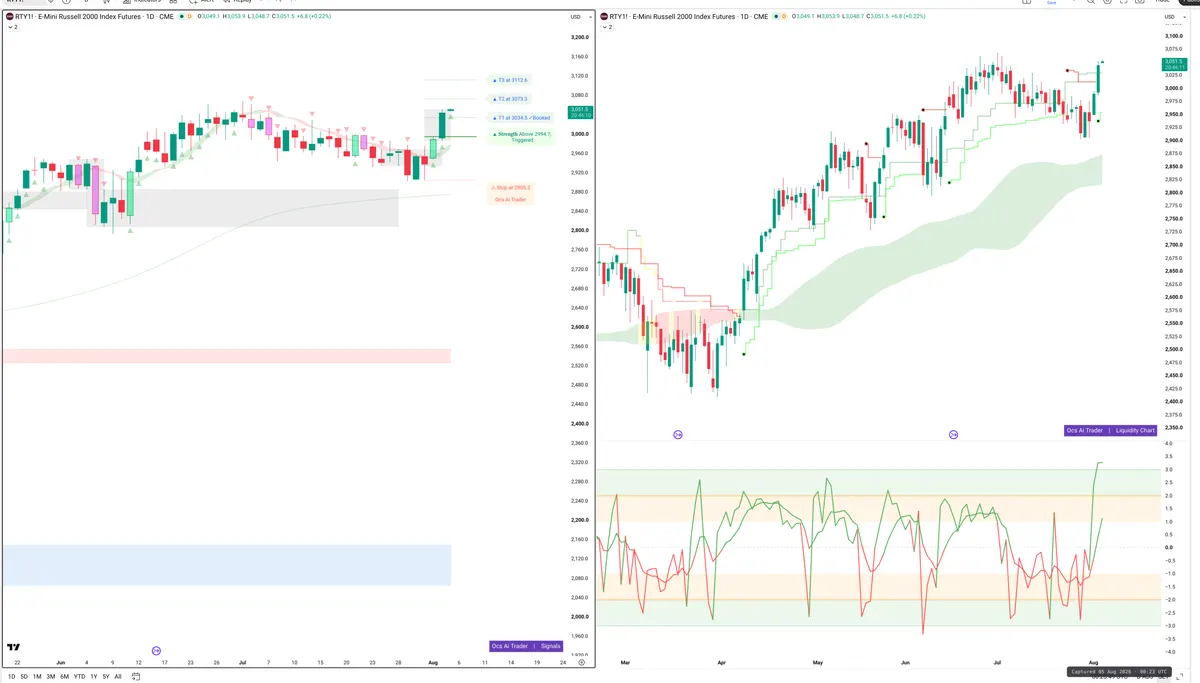Click 'C3,051.5' close value in Signals header
Viewport: 1200px width, 683px height.
283,17
